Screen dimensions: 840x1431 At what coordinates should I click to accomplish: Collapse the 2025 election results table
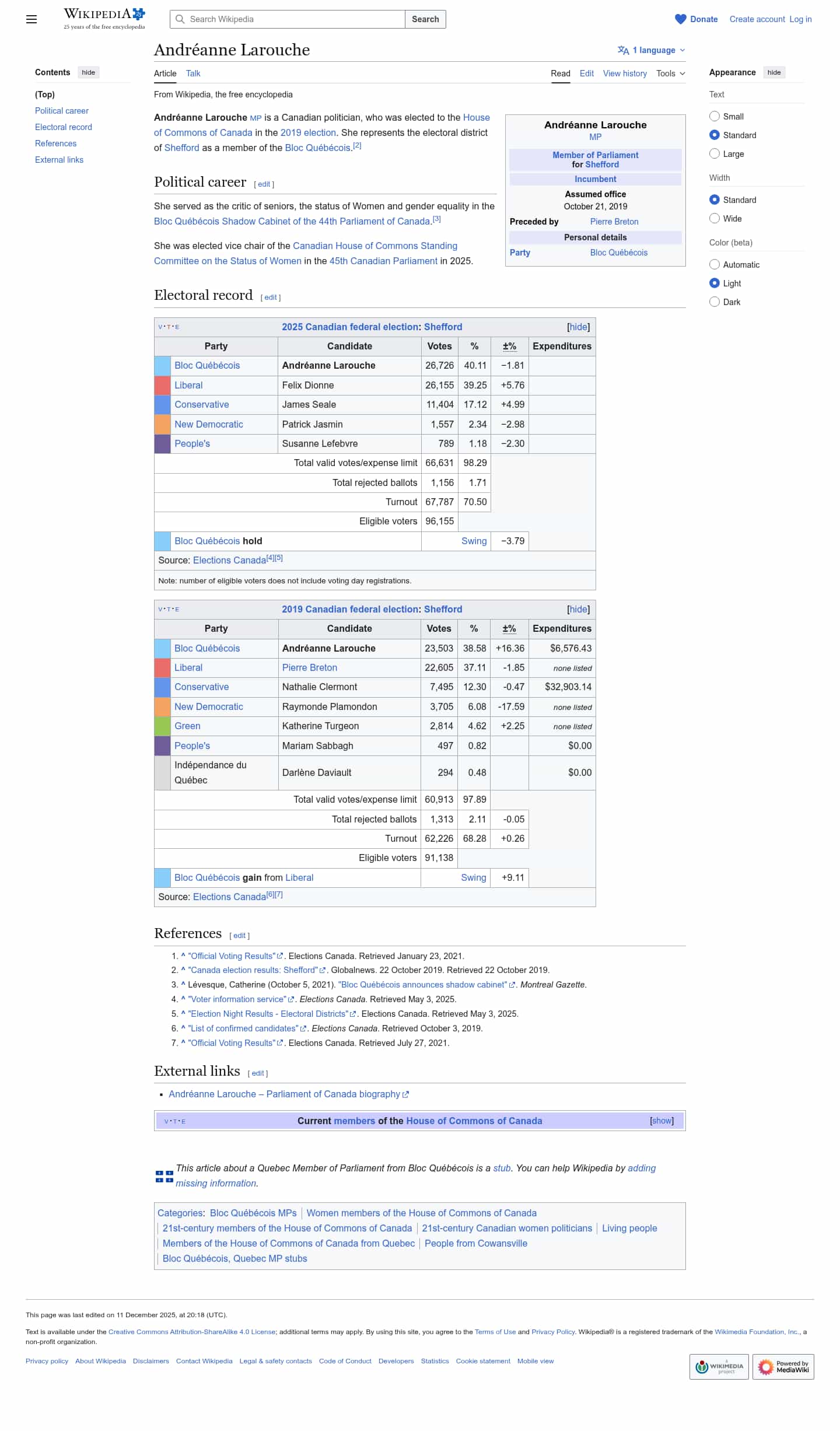(578, 327)
